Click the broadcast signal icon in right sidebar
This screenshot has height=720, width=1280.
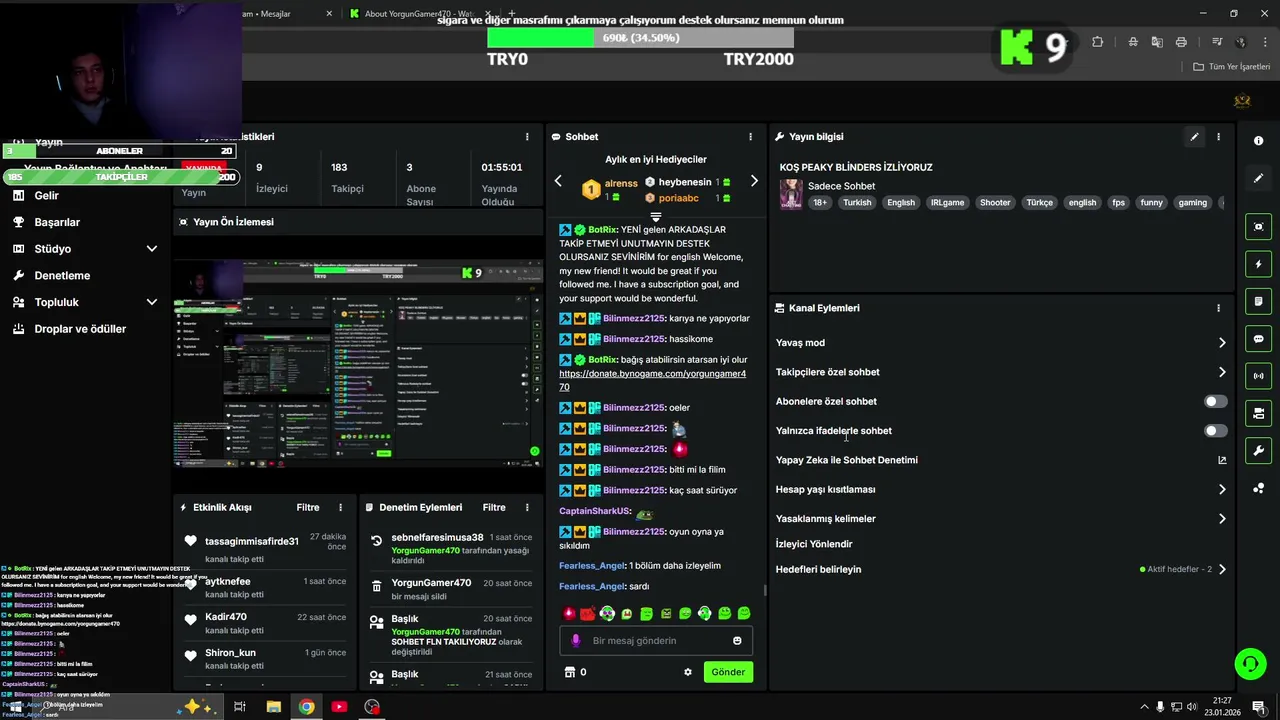1258,376
